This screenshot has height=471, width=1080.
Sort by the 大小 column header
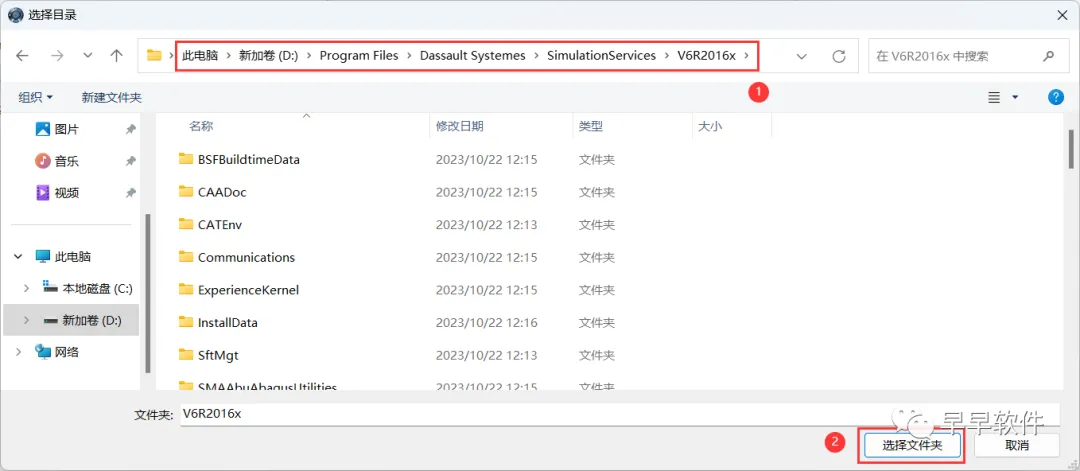tap(710, 126)
